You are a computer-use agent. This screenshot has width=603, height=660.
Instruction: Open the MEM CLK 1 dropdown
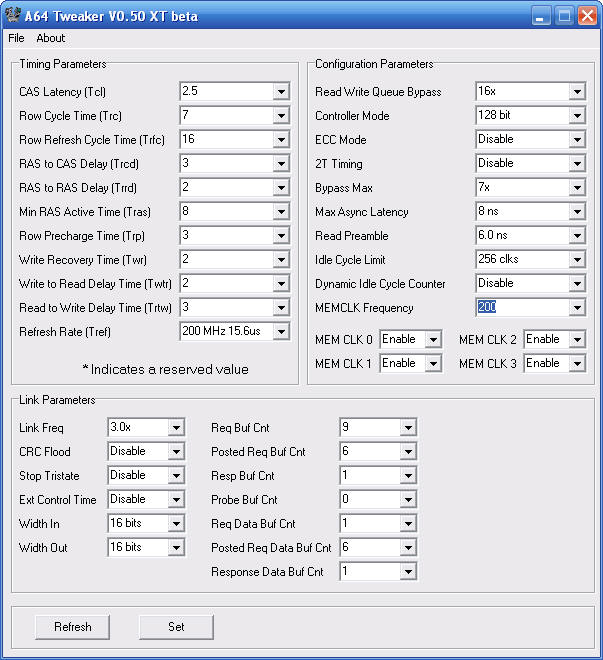(433, 363)
